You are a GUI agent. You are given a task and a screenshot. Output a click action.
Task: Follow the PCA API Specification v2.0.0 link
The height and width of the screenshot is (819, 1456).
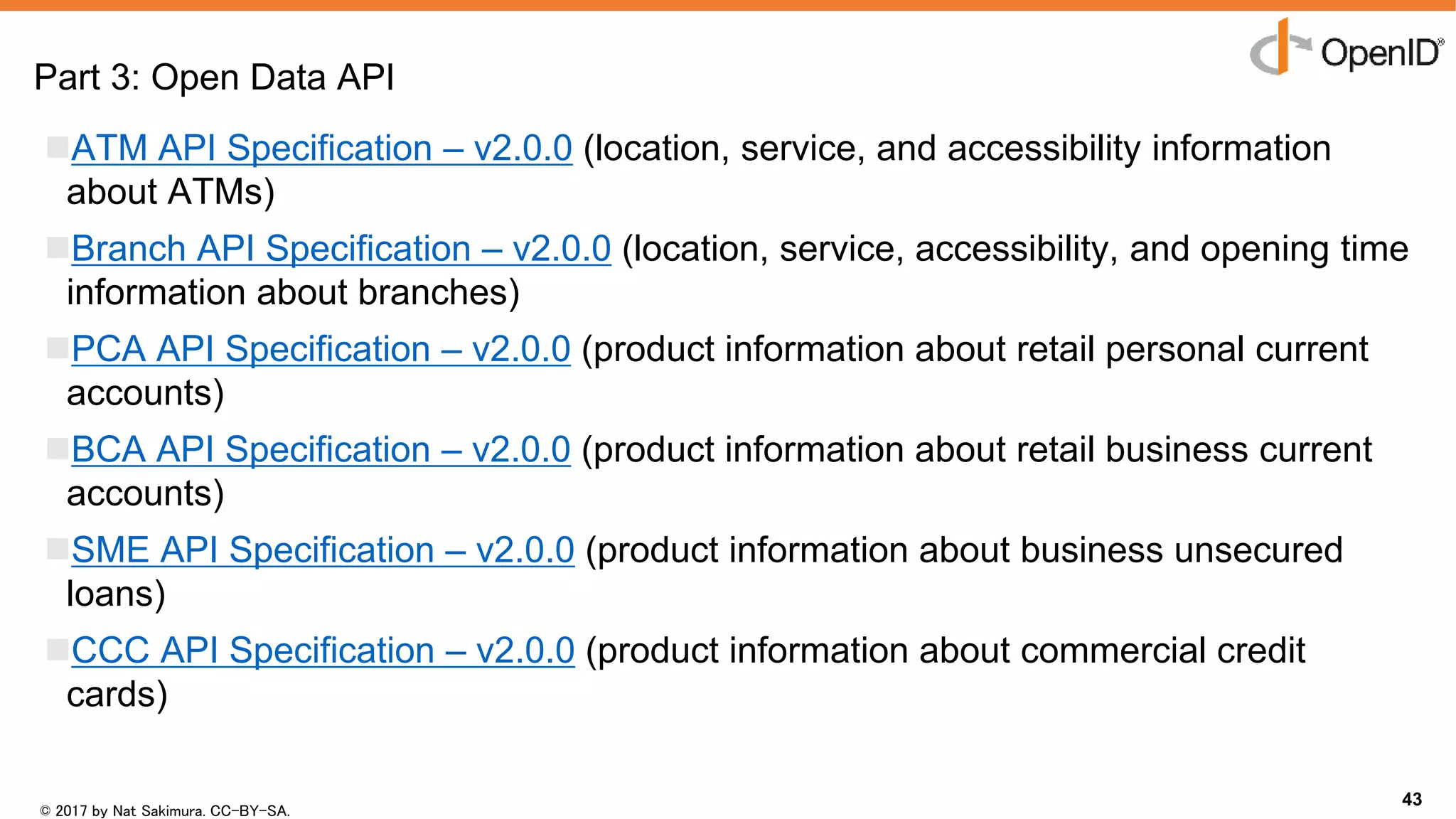(x=321, y=350)
